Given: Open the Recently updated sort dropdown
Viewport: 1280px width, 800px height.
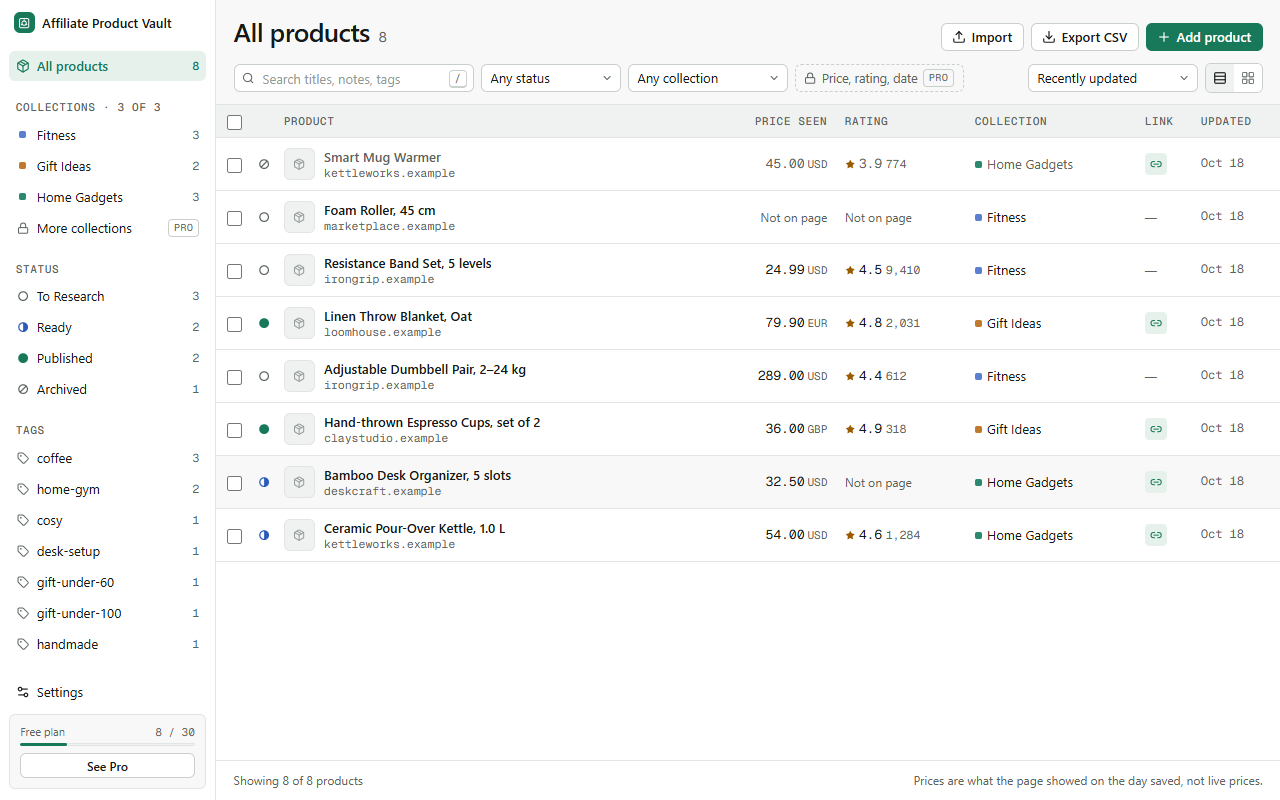Looking at the screenshot, I should click(x=1113, y=78).
